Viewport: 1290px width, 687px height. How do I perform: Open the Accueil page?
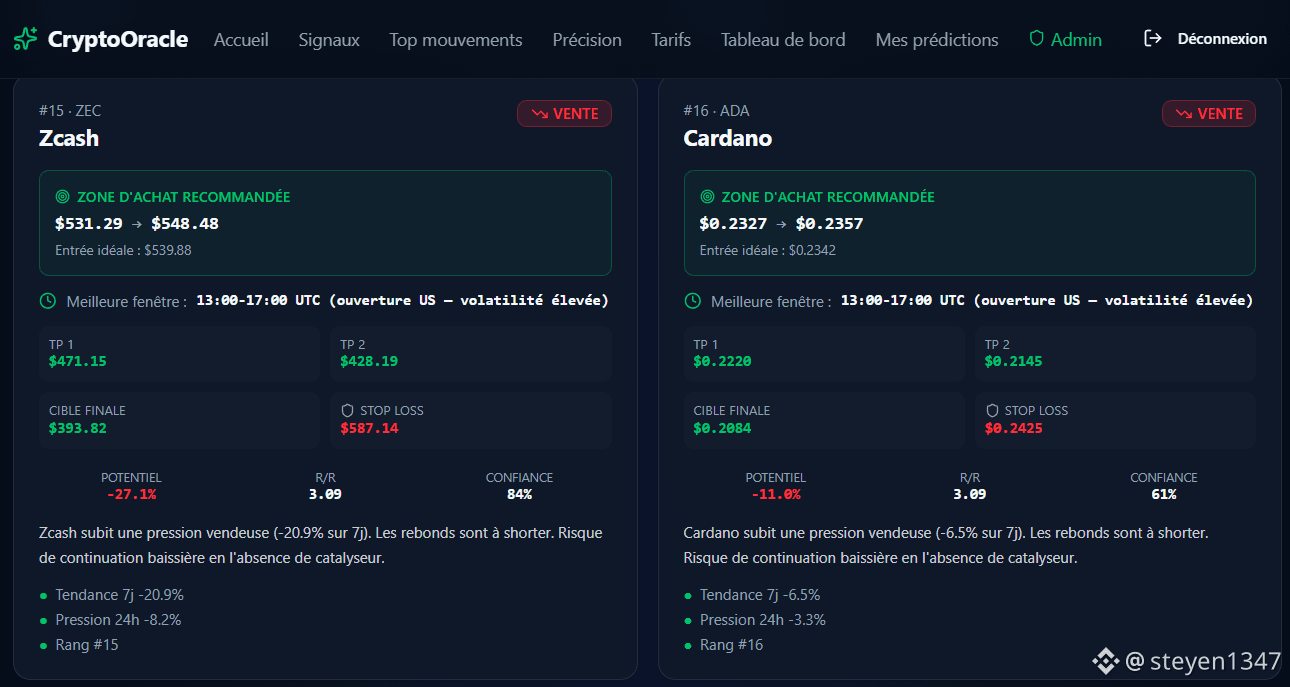pyautogui.click(x=241, y=39)
